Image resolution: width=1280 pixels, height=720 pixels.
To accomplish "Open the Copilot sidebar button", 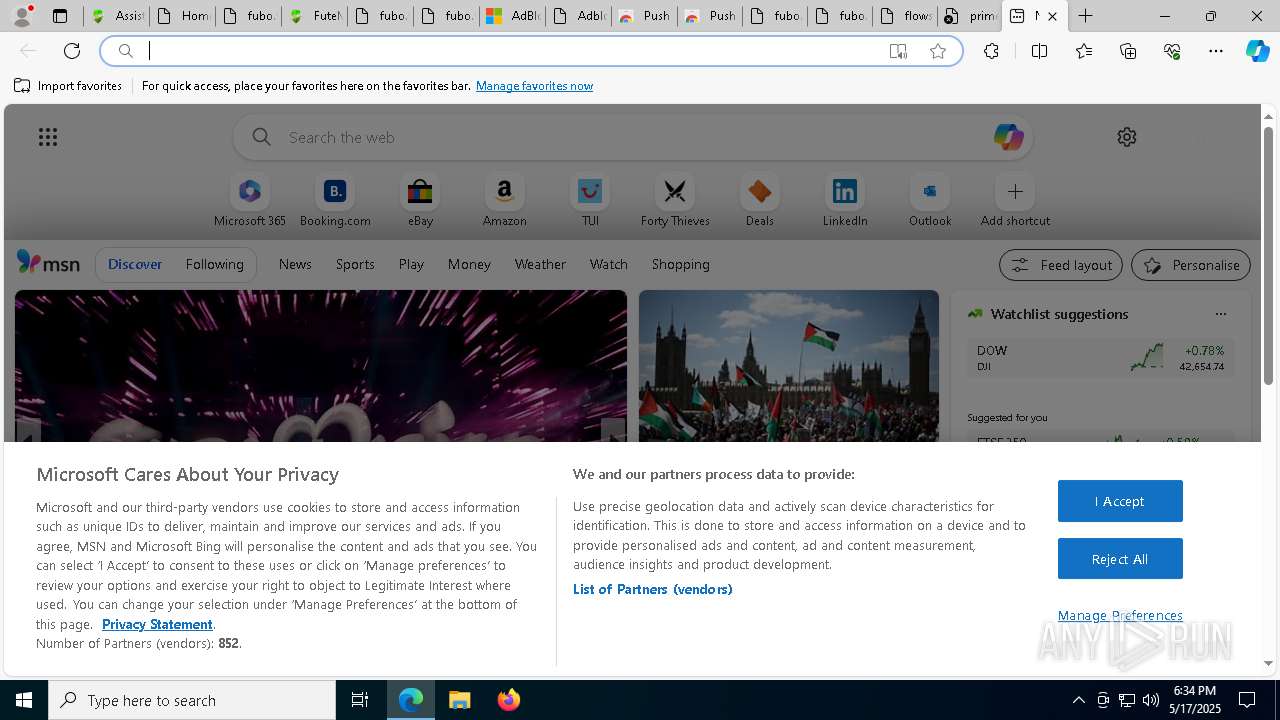I will pos(1257,51).
